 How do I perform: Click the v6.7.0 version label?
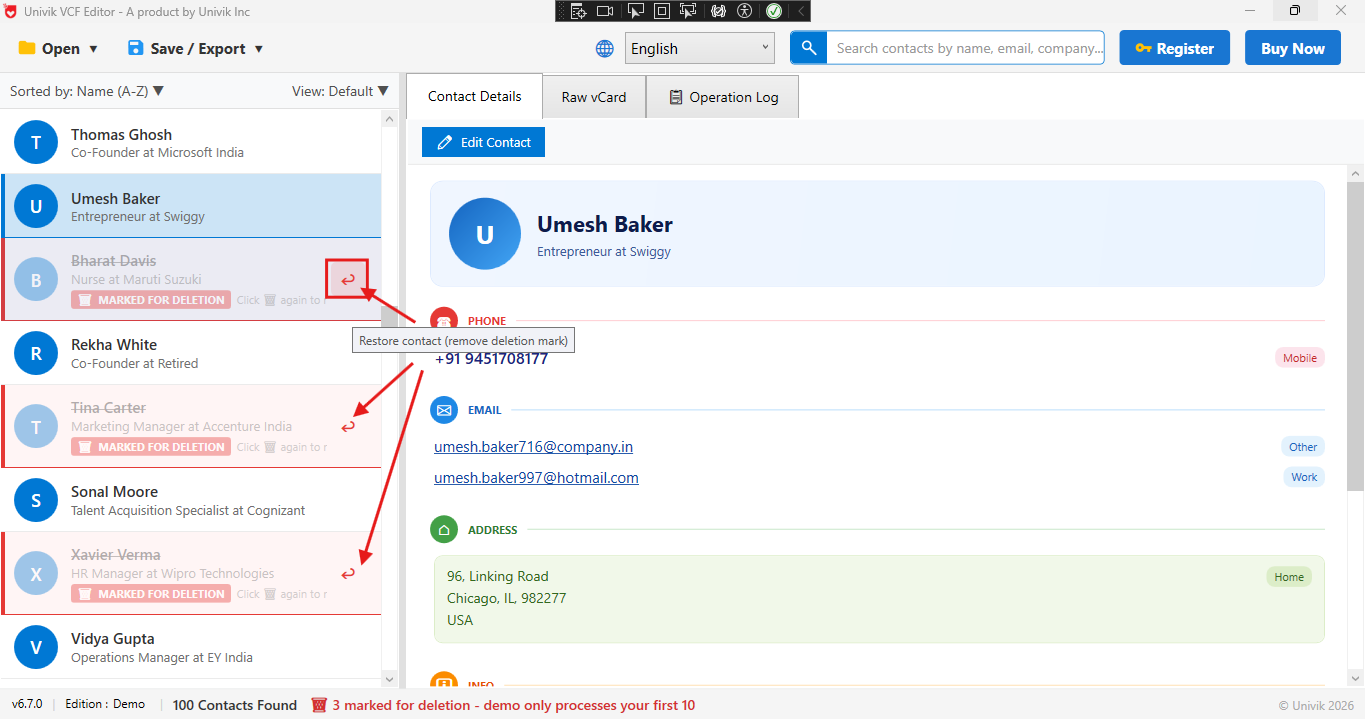(27, 704)
